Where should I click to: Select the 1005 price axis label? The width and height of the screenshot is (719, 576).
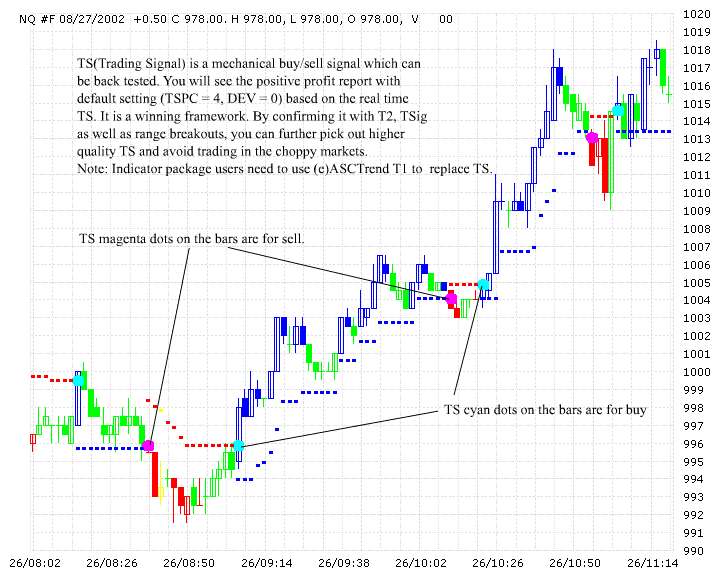(x=697, y=283)
